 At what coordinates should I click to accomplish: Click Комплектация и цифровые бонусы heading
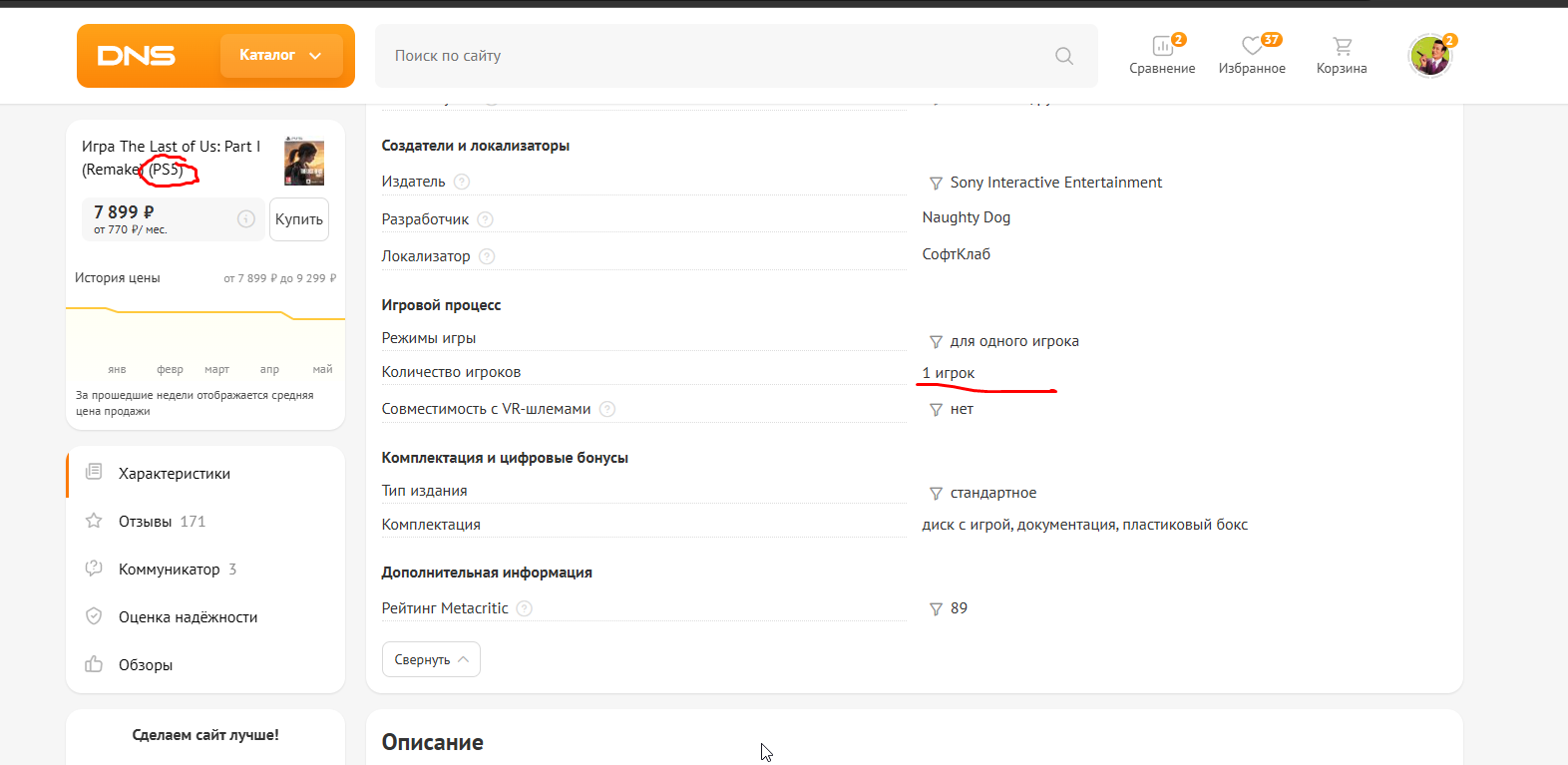pyautogui.click(x=505, y=458)
